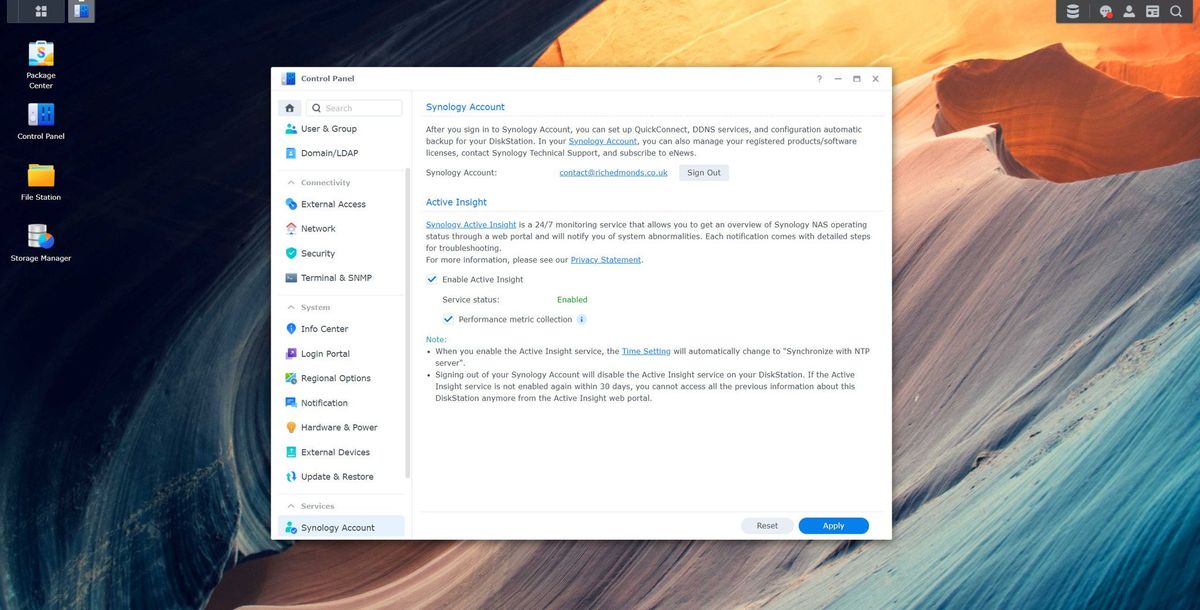Screen dimensions: 1200x610
Task: Select Info Center in the sidebar
Action: pos(324,328)
